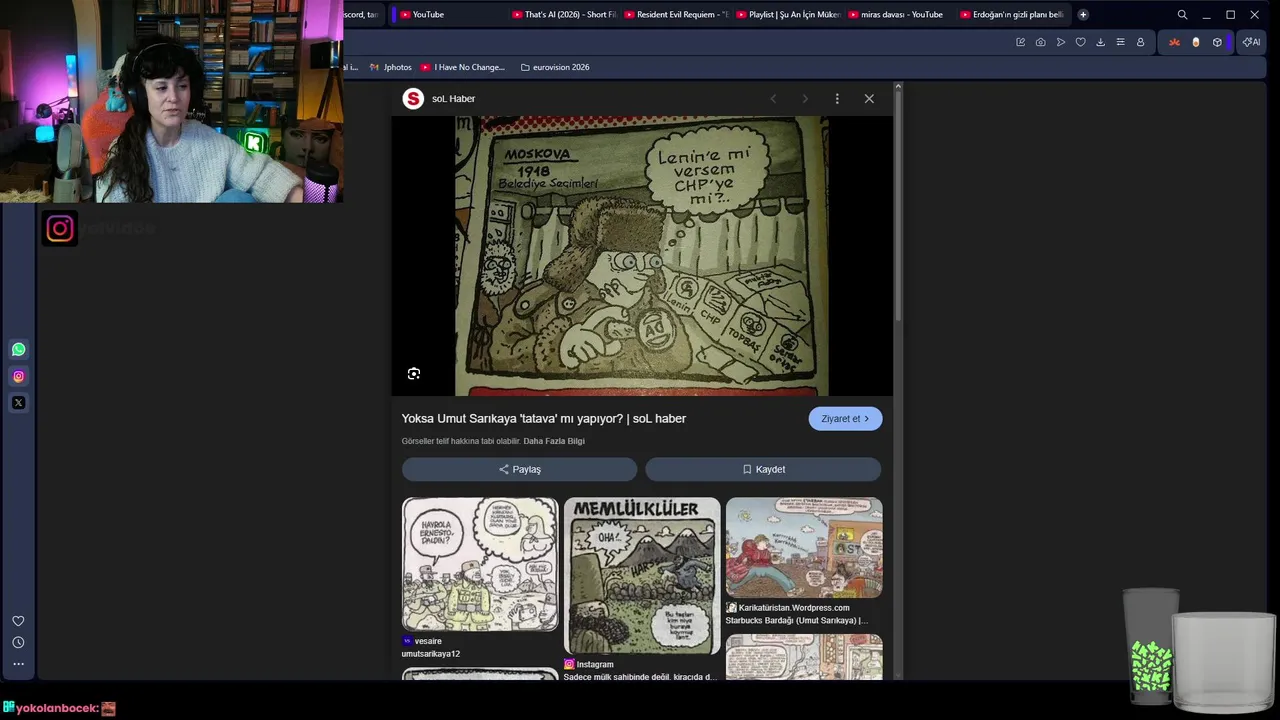Take a snapshot with the camera icon
Image resolution: width=1280 pixels, height=720 pixels.
point(1040,42)
